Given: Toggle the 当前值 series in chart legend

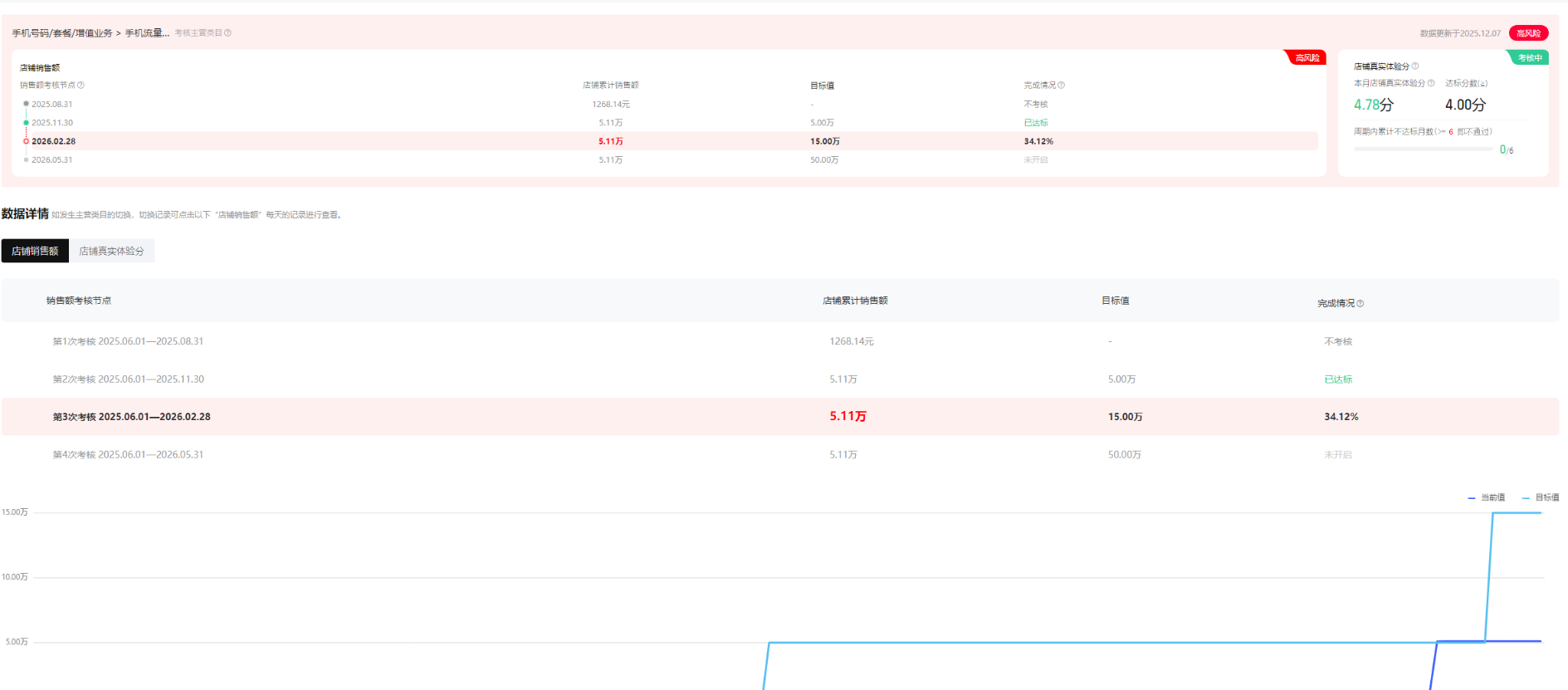Looking at the screenshot, I should (x=1486, y=497).
